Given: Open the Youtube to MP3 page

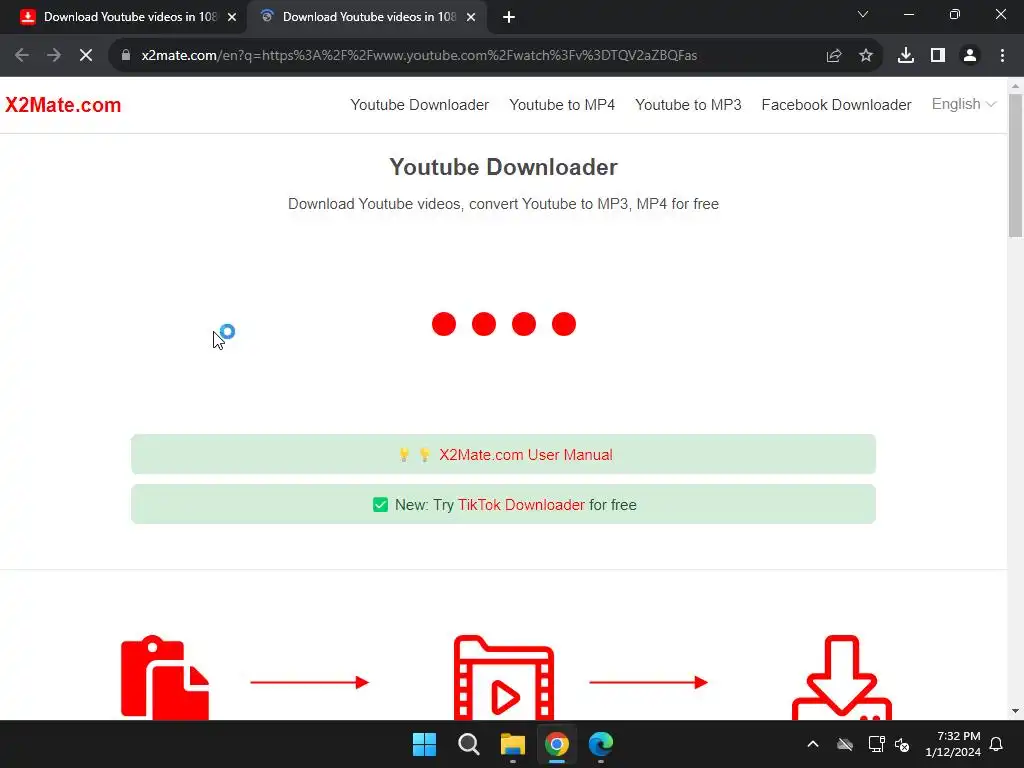Looking at the screenshot, I should 688,105.
